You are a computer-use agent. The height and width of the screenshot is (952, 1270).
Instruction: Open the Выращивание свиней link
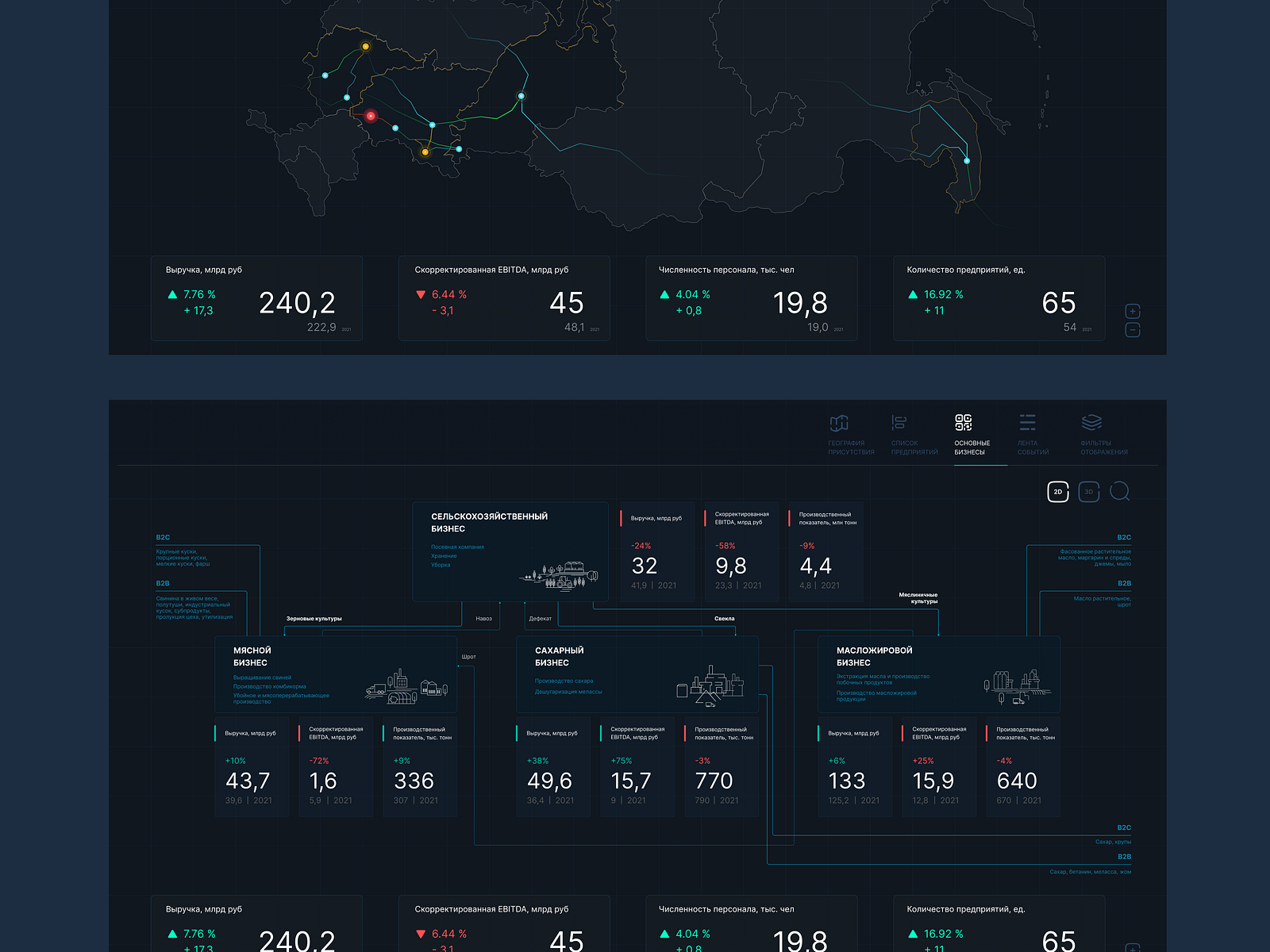tap(262, 678)
